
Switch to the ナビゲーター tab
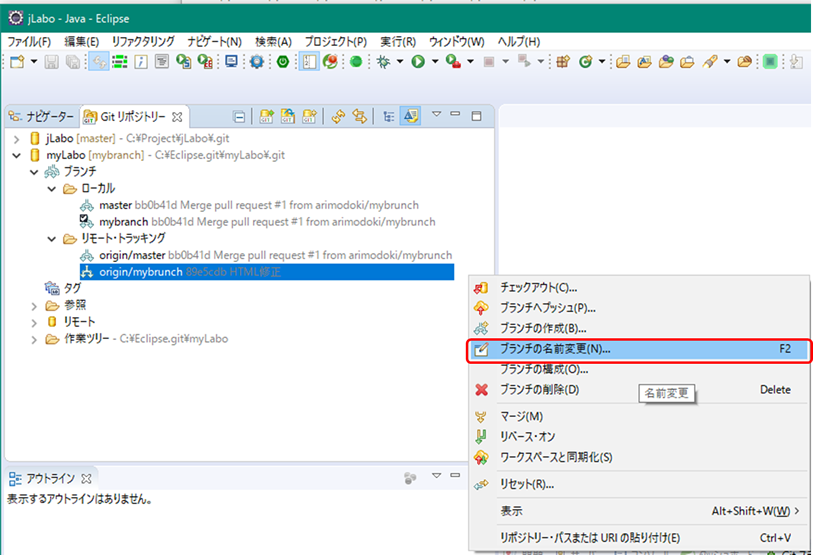click(x=41, y=117)
